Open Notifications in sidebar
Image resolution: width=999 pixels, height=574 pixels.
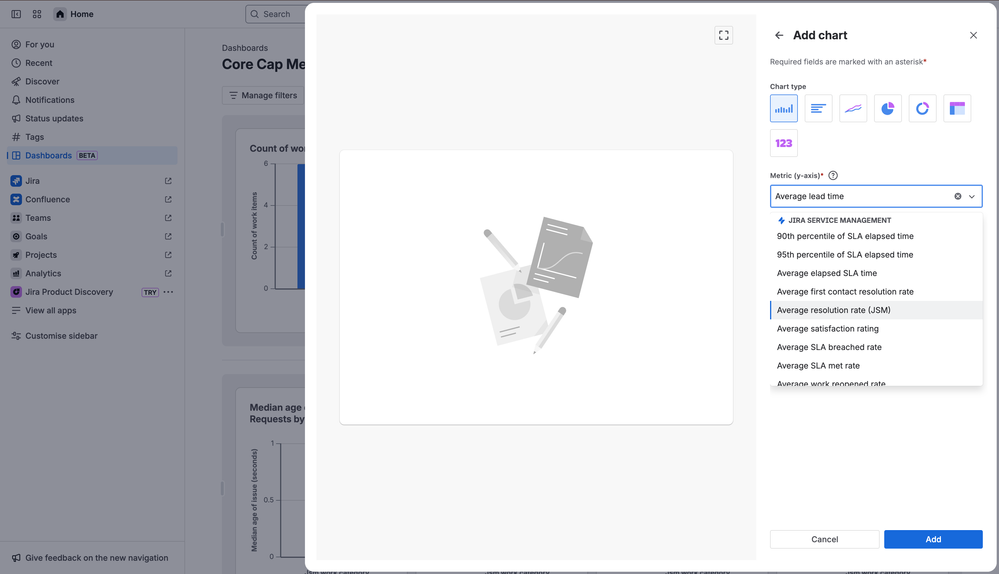coord(92,100)
